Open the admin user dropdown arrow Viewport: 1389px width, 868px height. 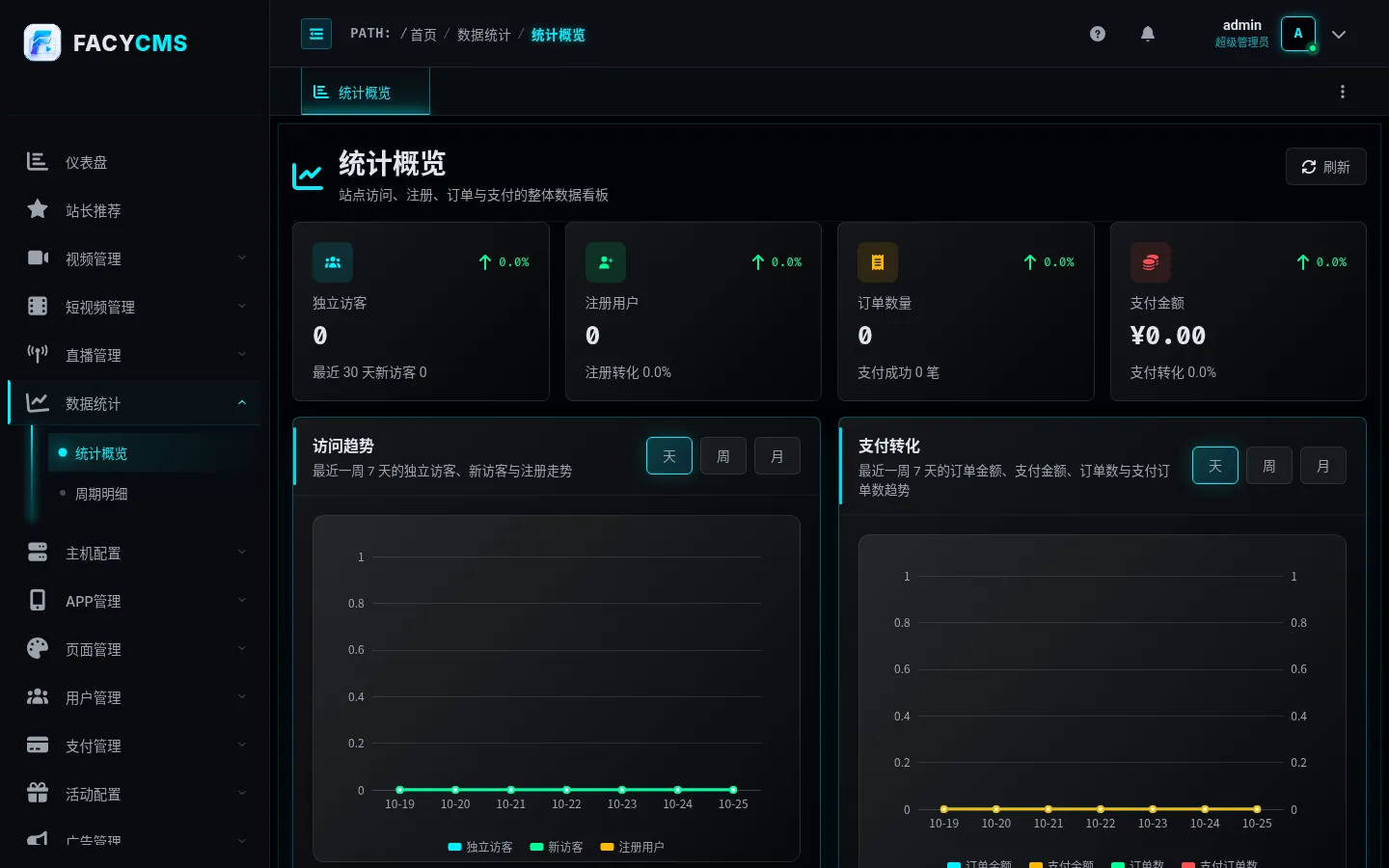1339,35
